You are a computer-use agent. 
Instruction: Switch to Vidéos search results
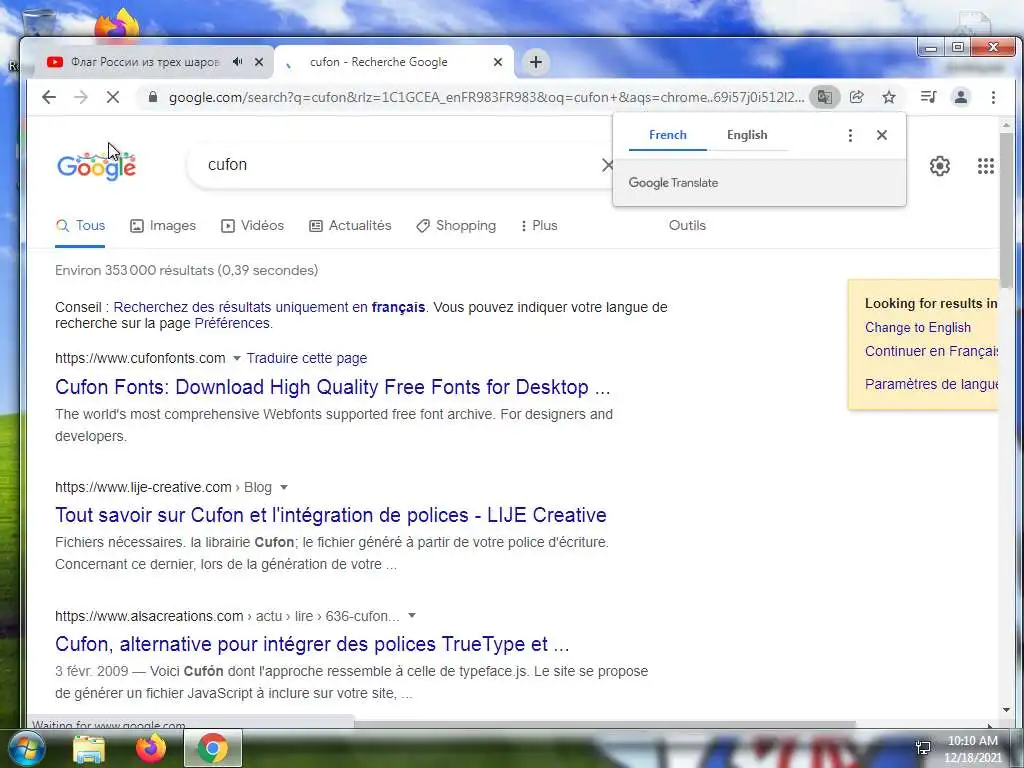click(253, 225)
